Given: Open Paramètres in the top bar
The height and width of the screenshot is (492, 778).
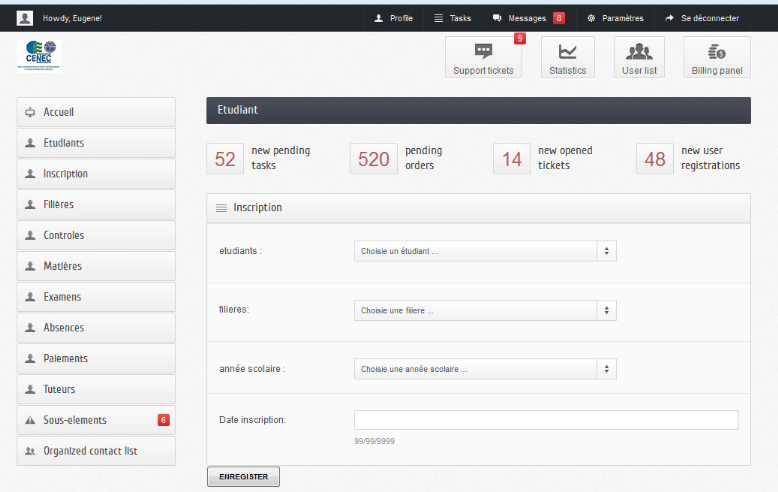Looking at the screenshot, I should (615, 18).
